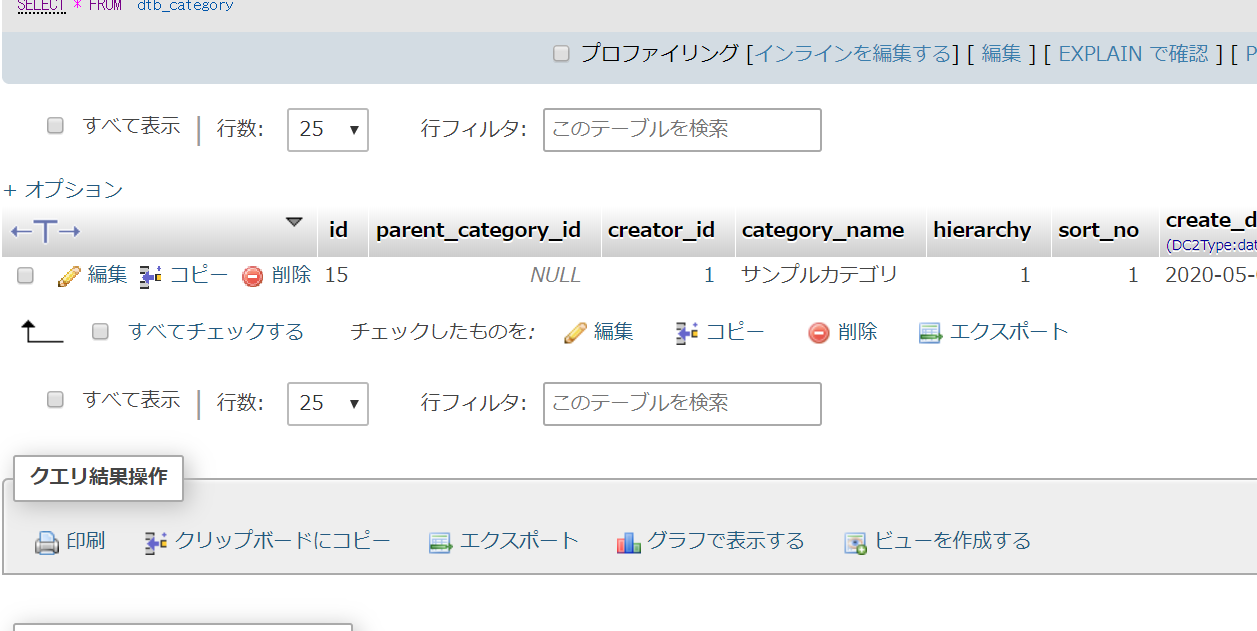Open インラインを編集する link

(851, 54)
